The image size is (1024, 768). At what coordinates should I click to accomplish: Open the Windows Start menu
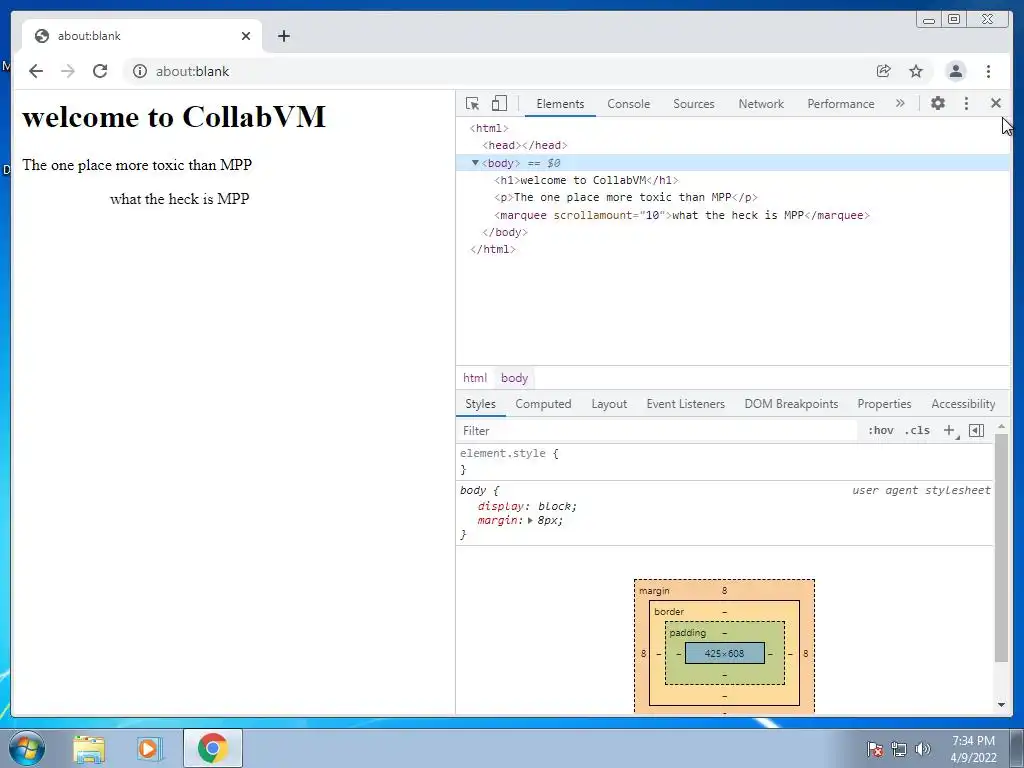27,748
